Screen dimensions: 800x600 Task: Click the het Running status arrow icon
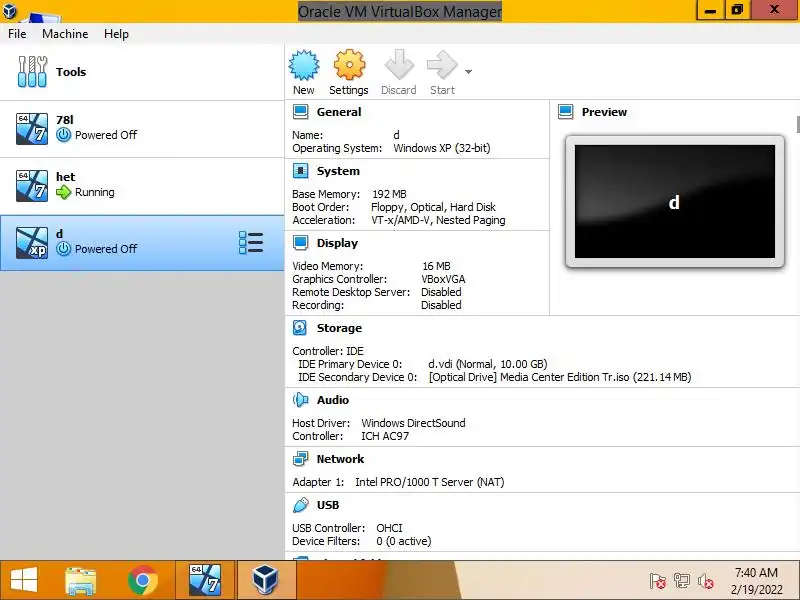[63, 192]
